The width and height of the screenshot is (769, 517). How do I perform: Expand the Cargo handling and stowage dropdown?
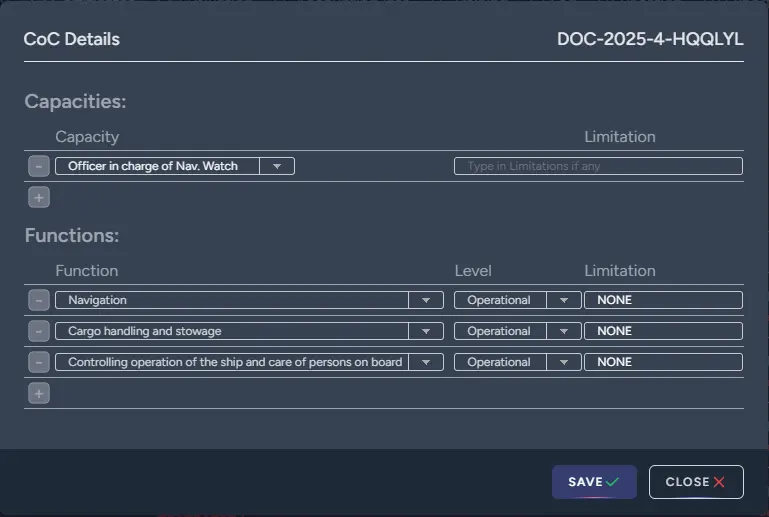coord(426,331)
